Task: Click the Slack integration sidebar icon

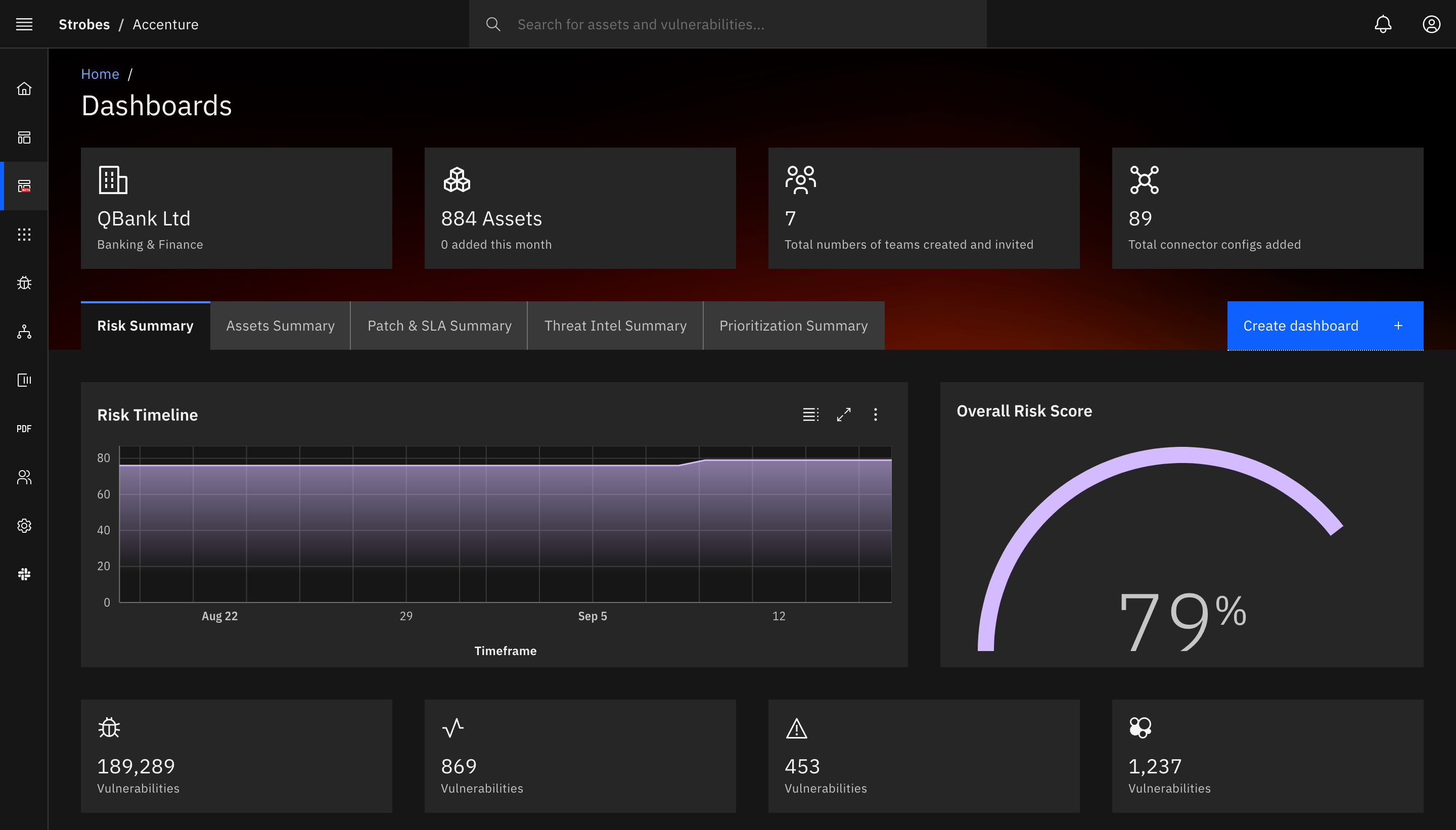Action: coord(24,574)
